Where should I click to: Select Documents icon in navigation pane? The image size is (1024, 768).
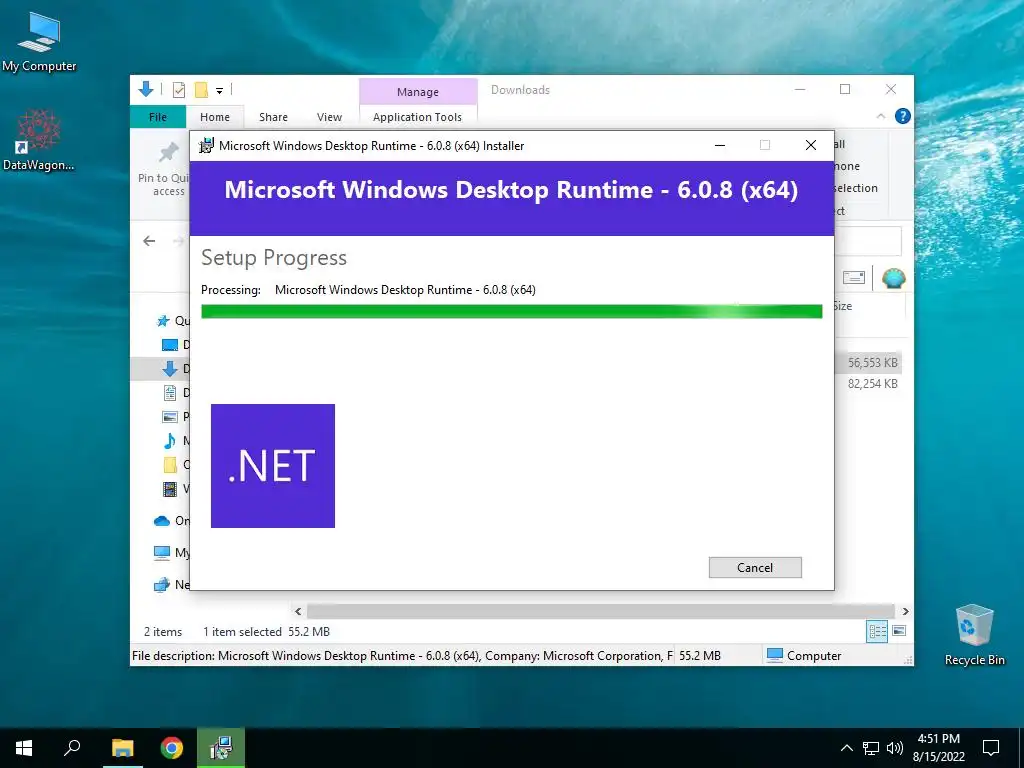click(x=170, y=392)
